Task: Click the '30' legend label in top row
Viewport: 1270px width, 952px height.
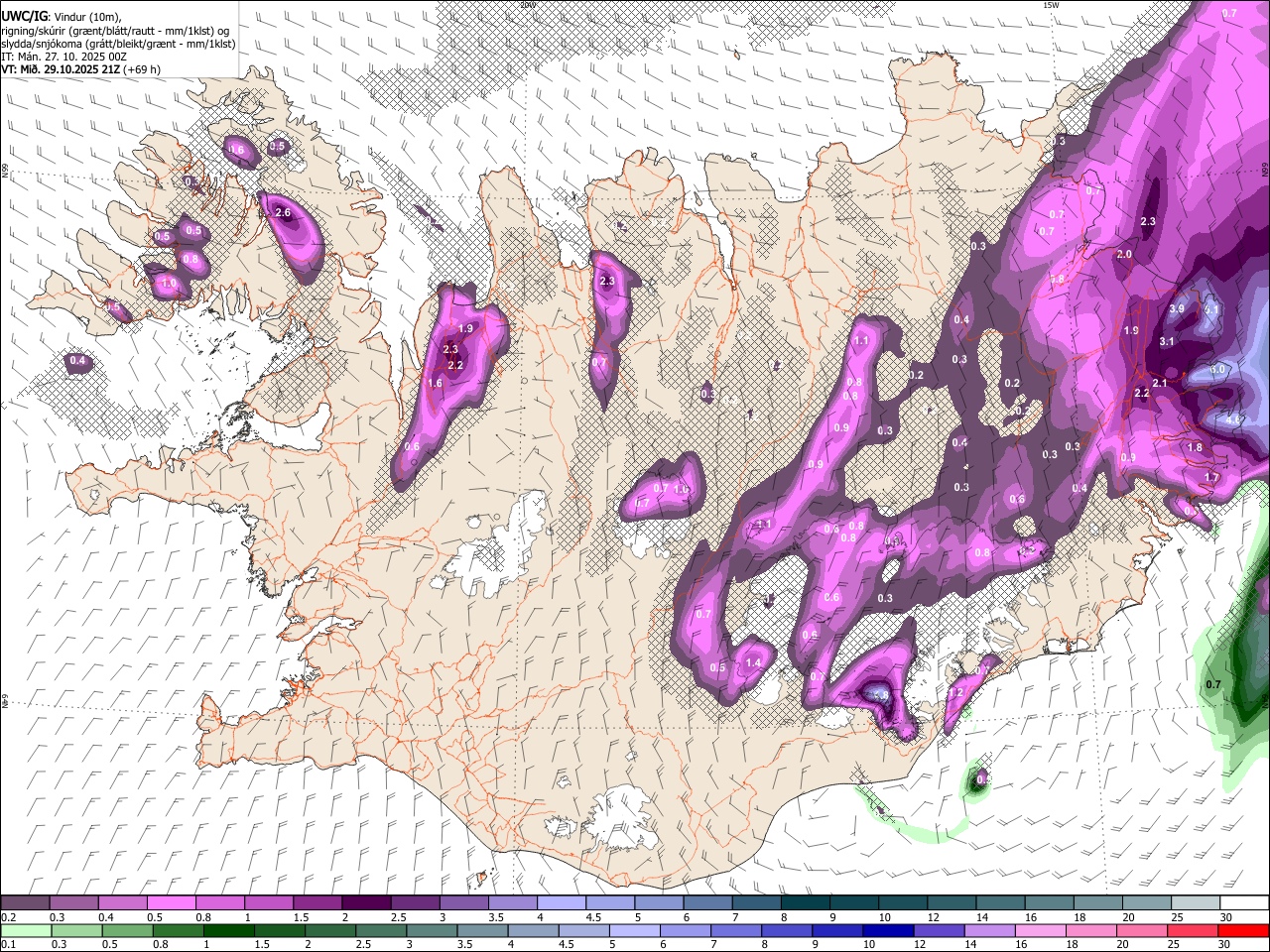Action: 1226,917
